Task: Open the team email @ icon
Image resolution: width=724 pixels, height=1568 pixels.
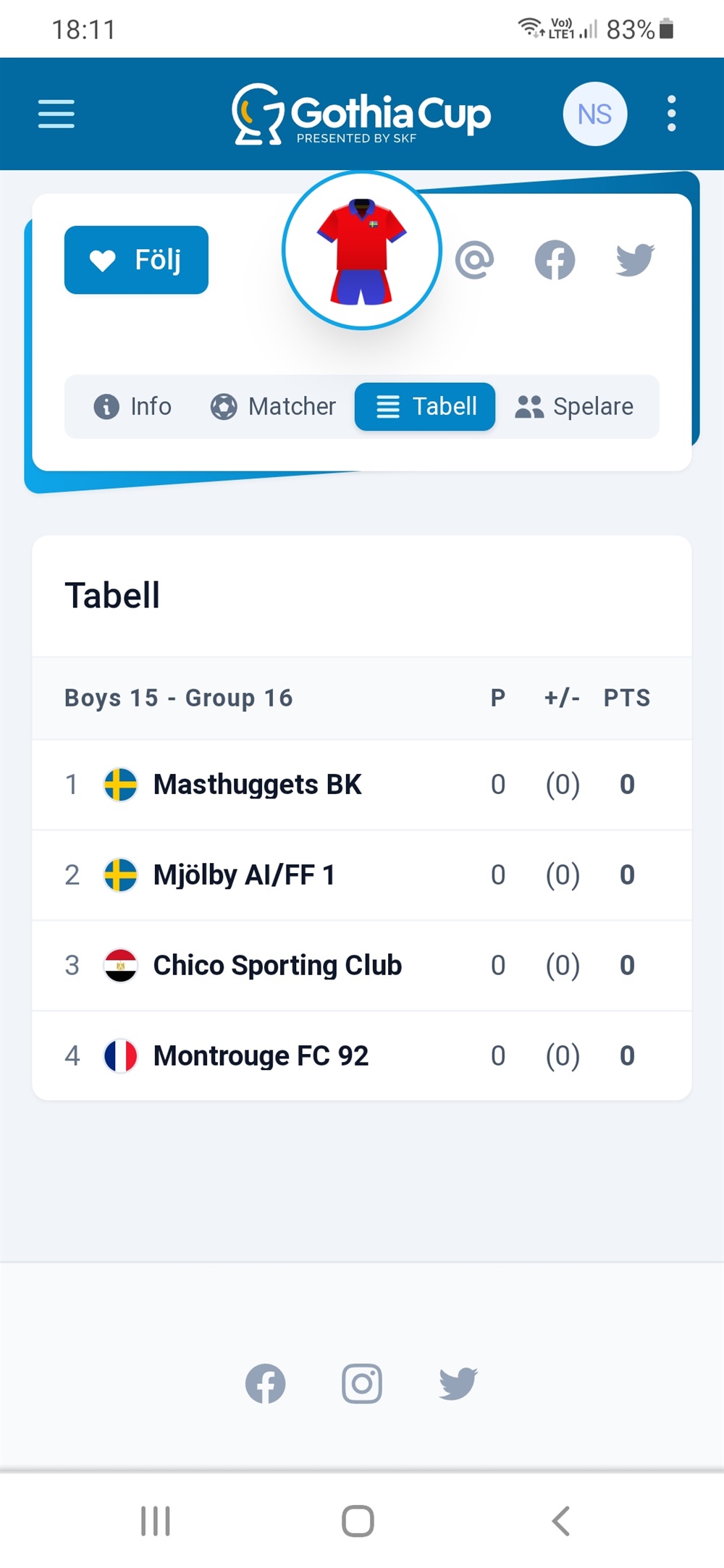Action: [x=475, y=260]
